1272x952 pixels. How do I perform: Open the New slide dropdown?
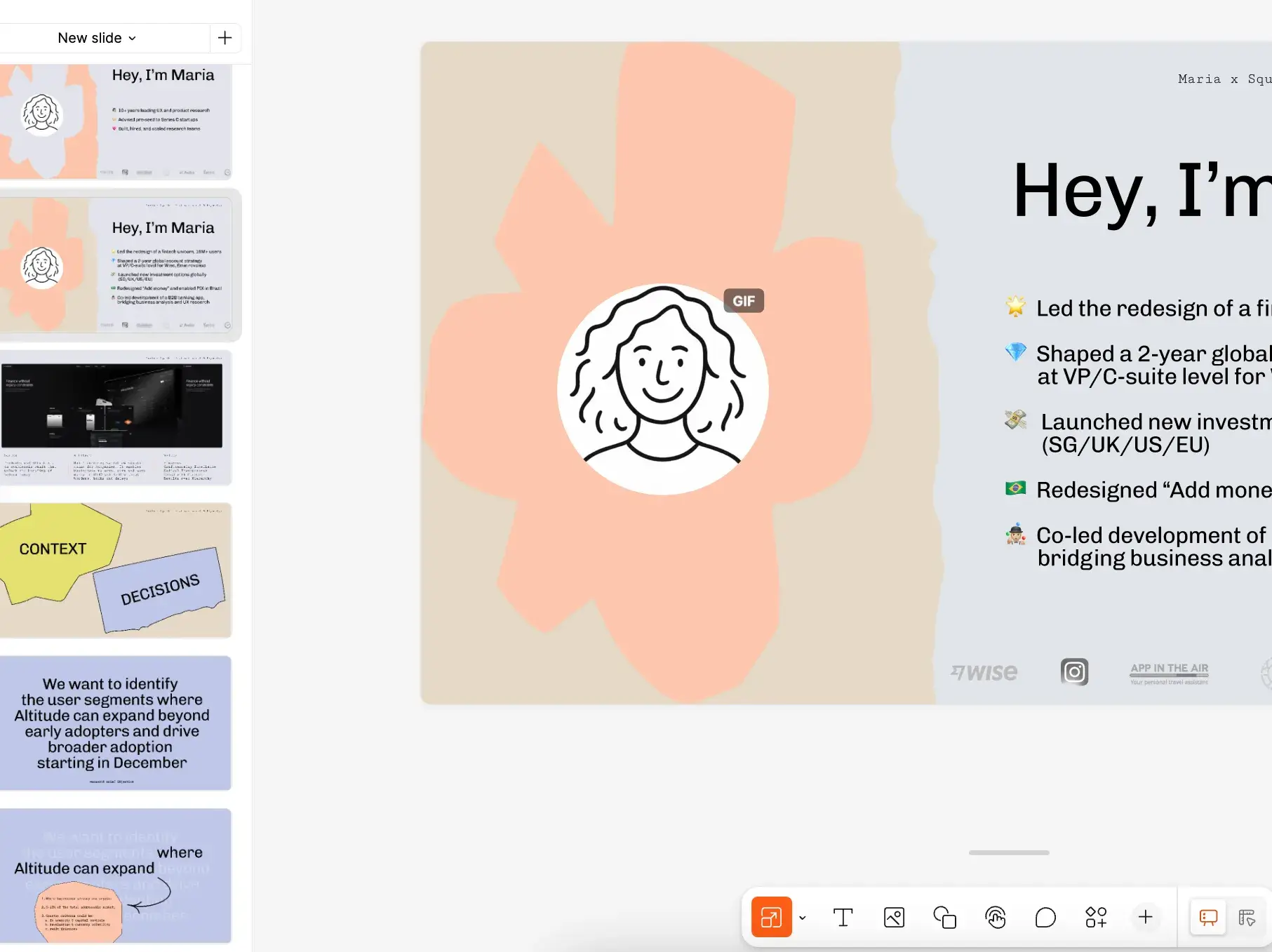point(97,38)
